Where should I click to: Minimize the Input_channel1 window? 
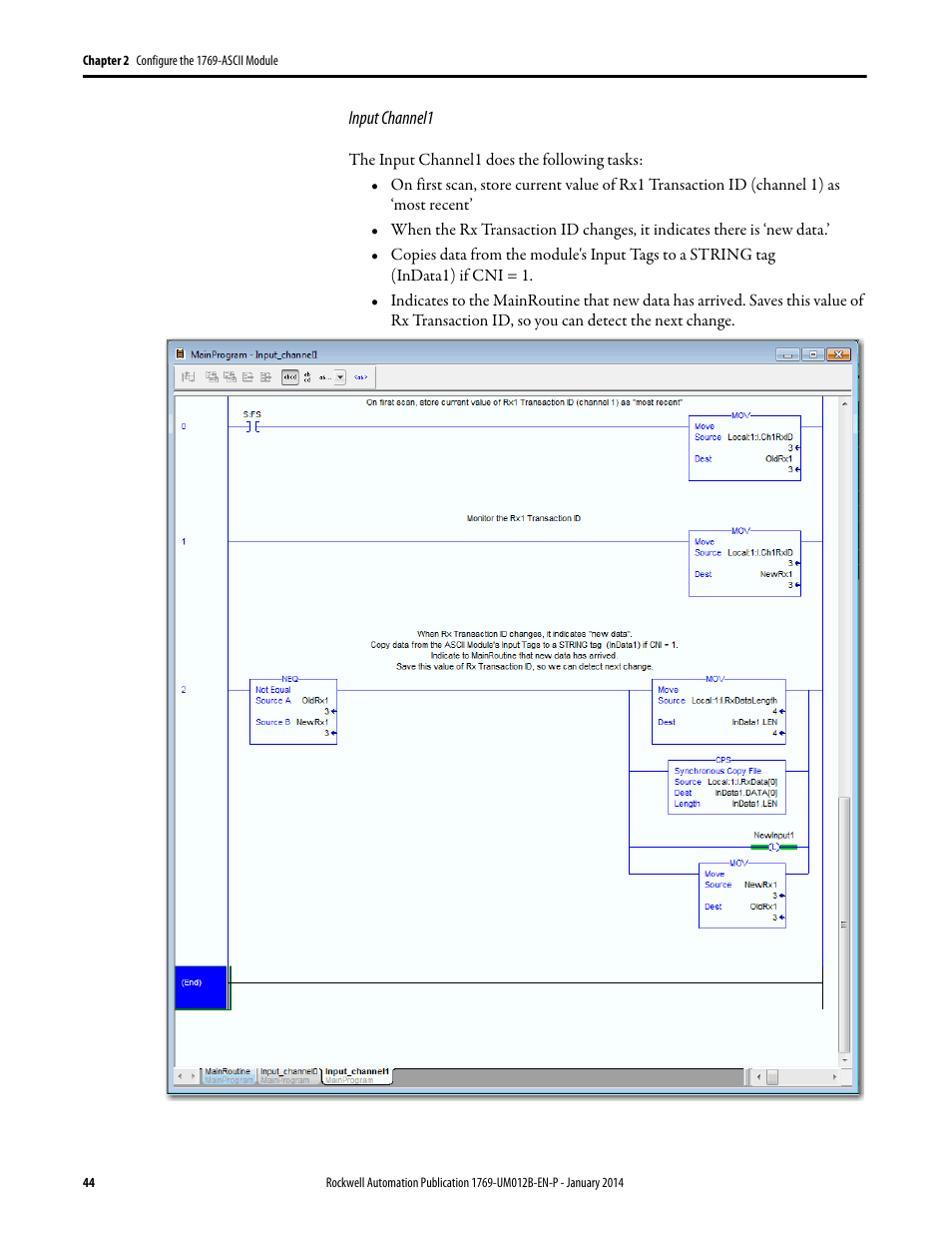(x=788, y=354)
